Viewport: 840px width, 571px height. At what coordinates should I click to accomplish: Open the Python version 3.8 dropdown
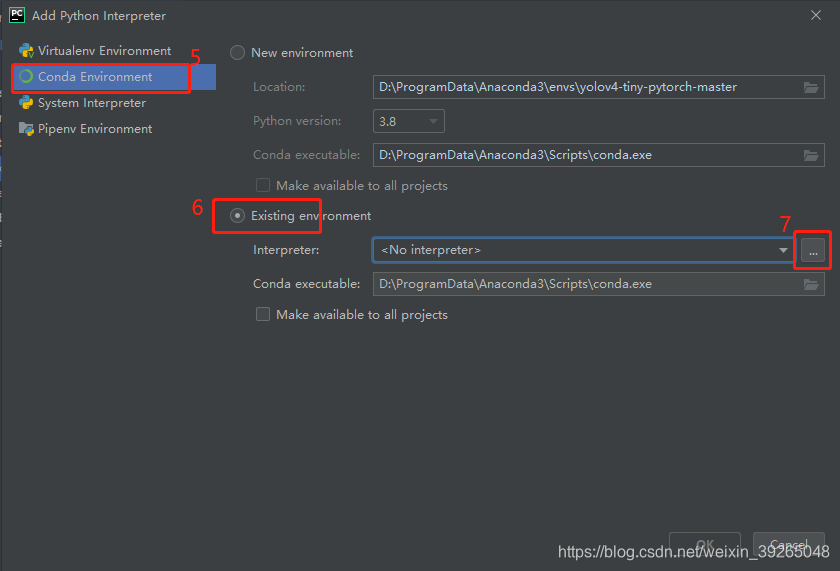coord(409,121)
